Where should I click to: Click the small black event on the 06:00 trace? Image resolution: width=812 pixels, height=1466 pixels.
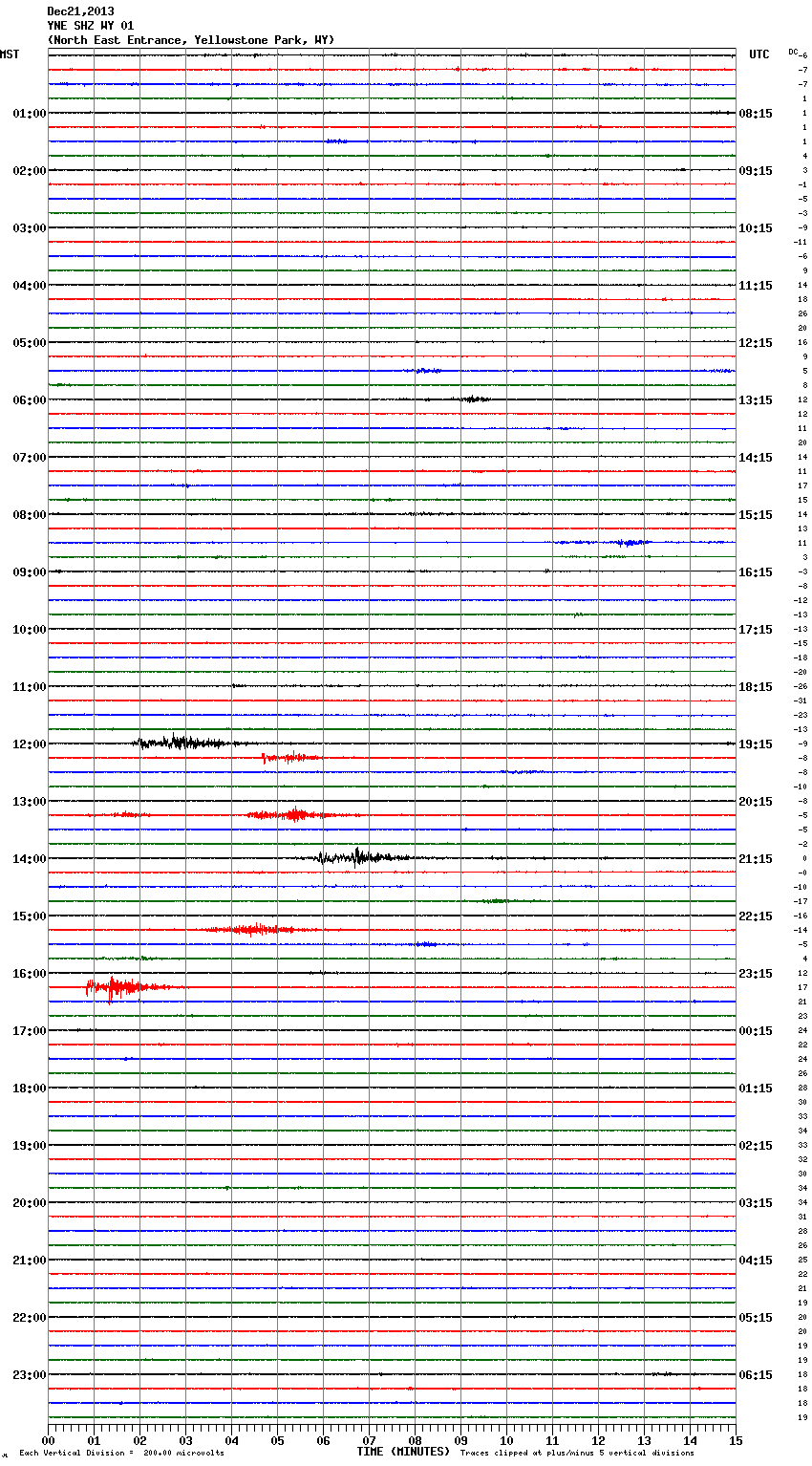click(x=471, y=399)
